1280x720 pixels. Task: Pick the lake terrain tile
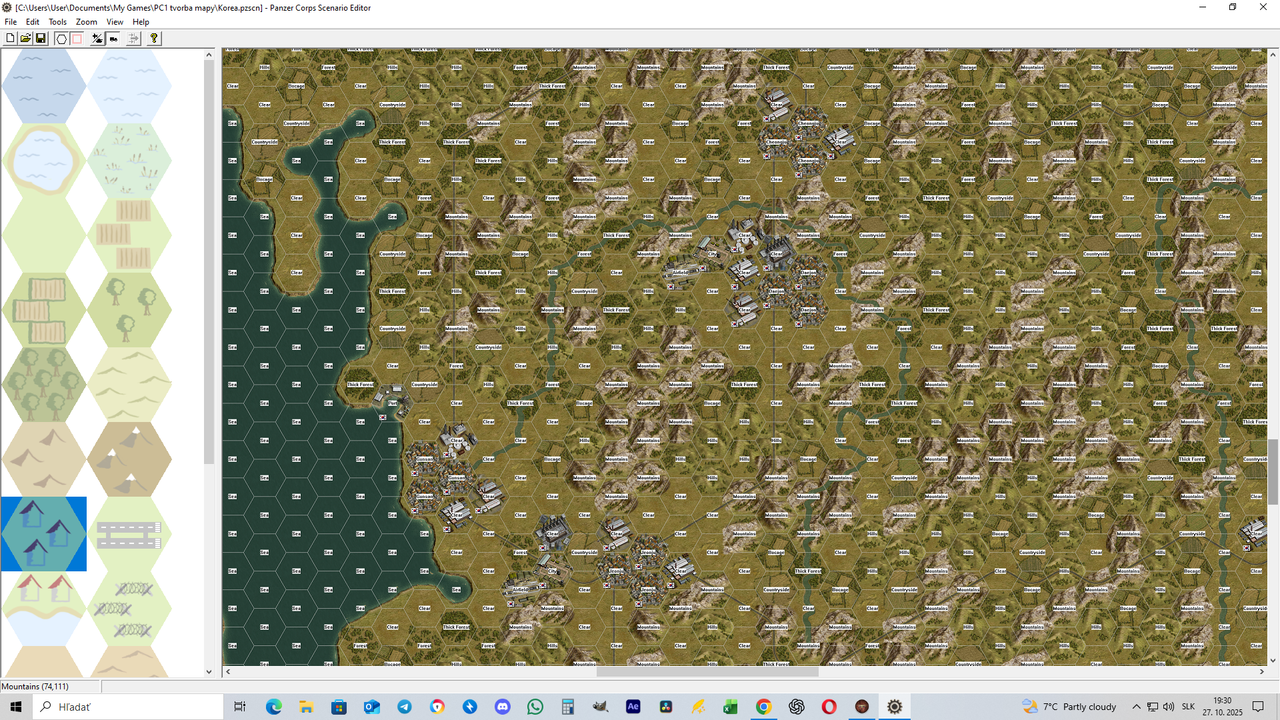tap(44, 160)
